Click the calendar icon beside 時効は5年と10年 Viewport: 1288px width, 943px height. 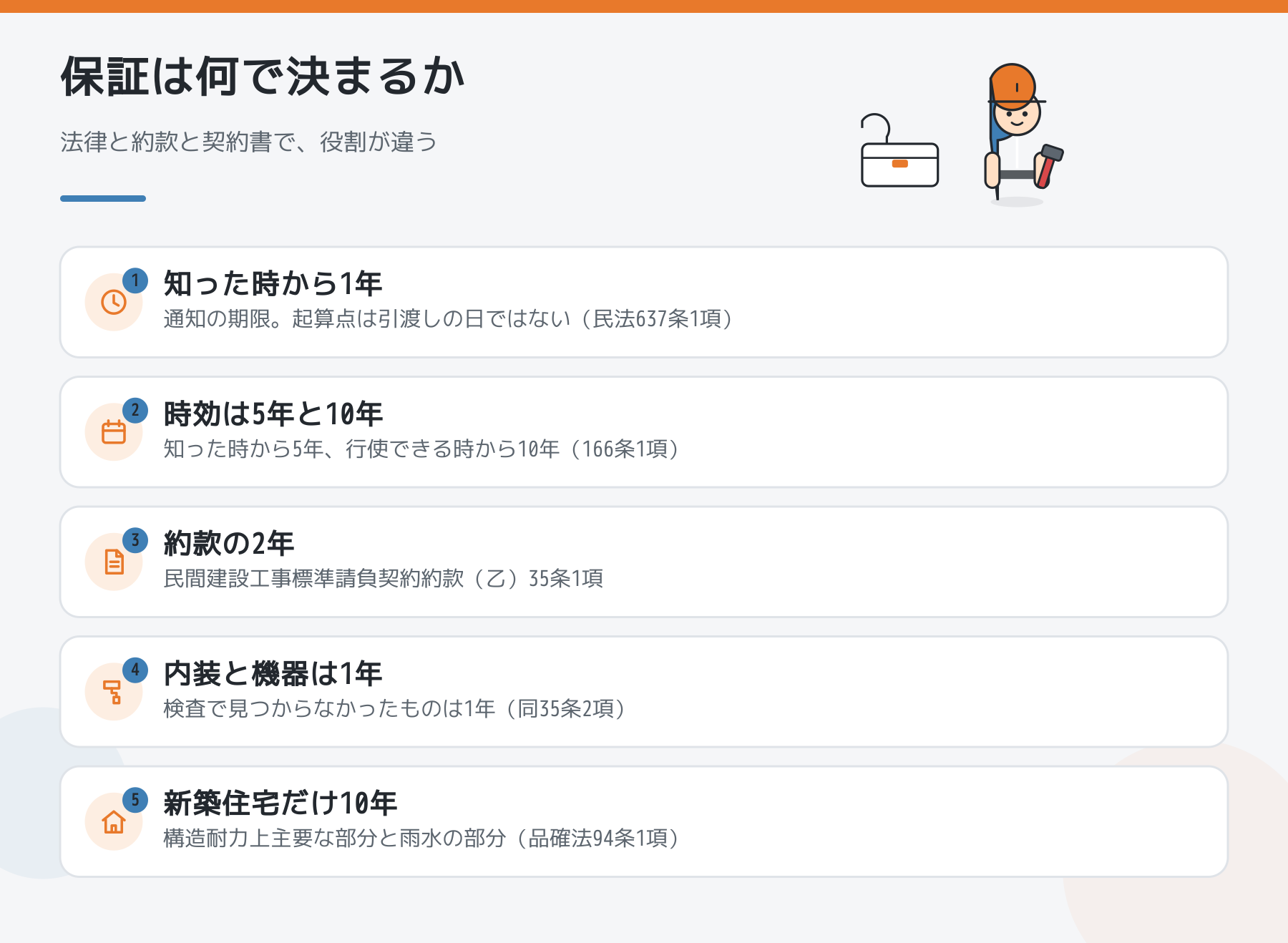pyautogui.click(x=114, y=432)
